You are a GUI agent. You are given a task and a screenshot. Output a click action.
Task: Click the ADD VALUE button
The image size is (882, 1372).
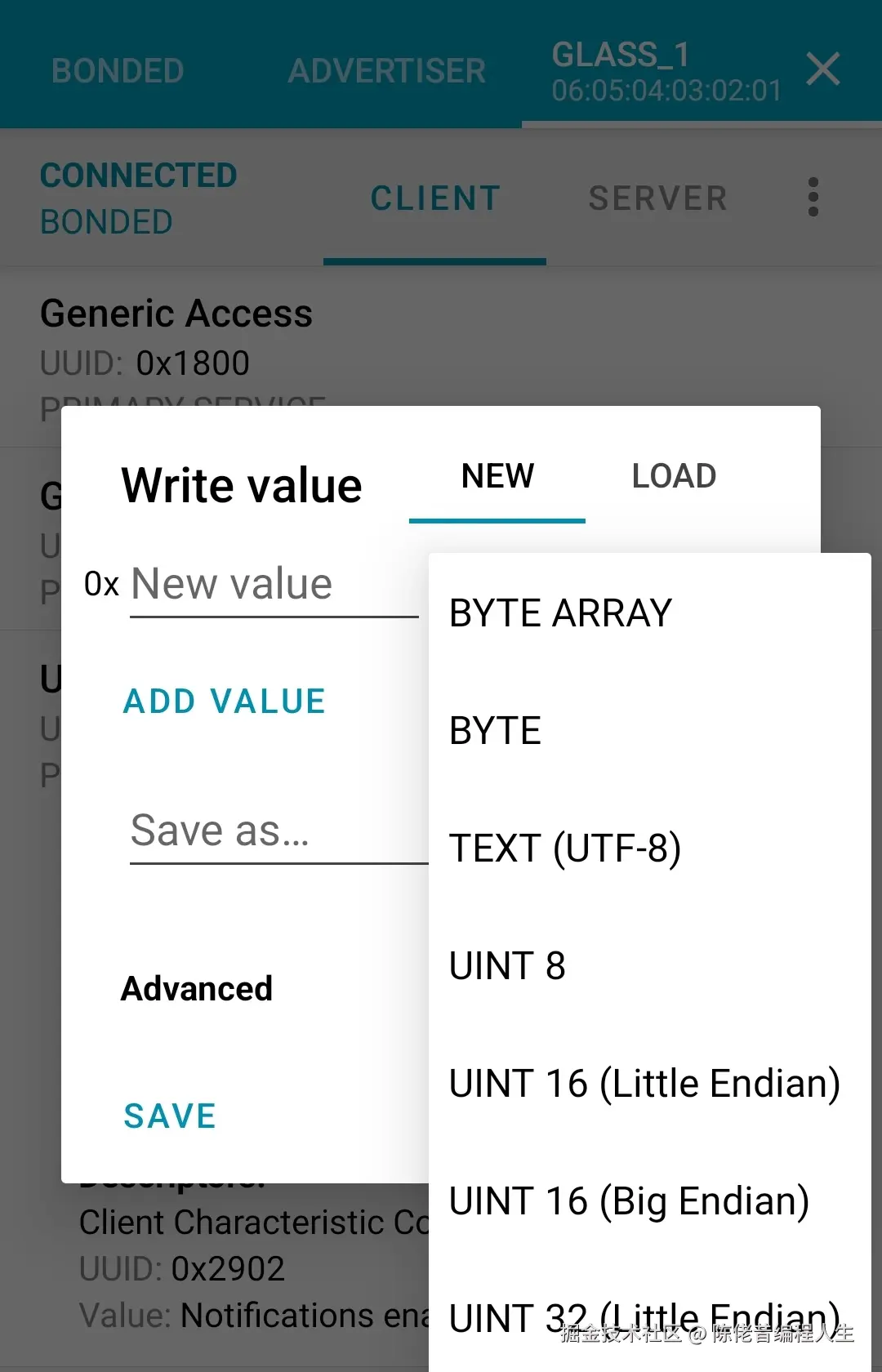click(224, 700)
